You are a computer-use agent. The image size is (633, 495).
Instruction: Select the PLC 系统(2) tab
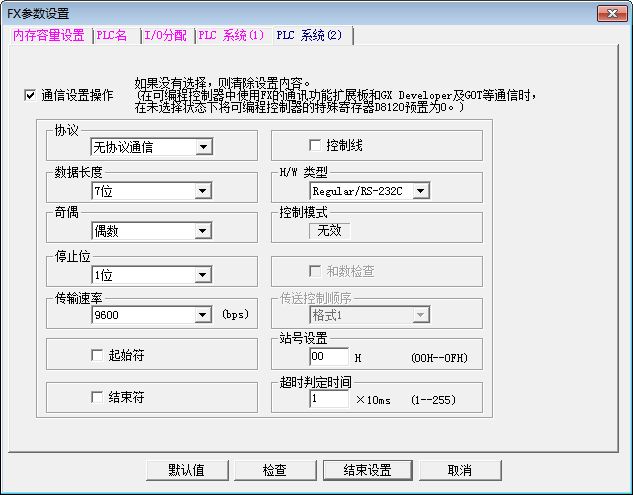click(309, 35)
